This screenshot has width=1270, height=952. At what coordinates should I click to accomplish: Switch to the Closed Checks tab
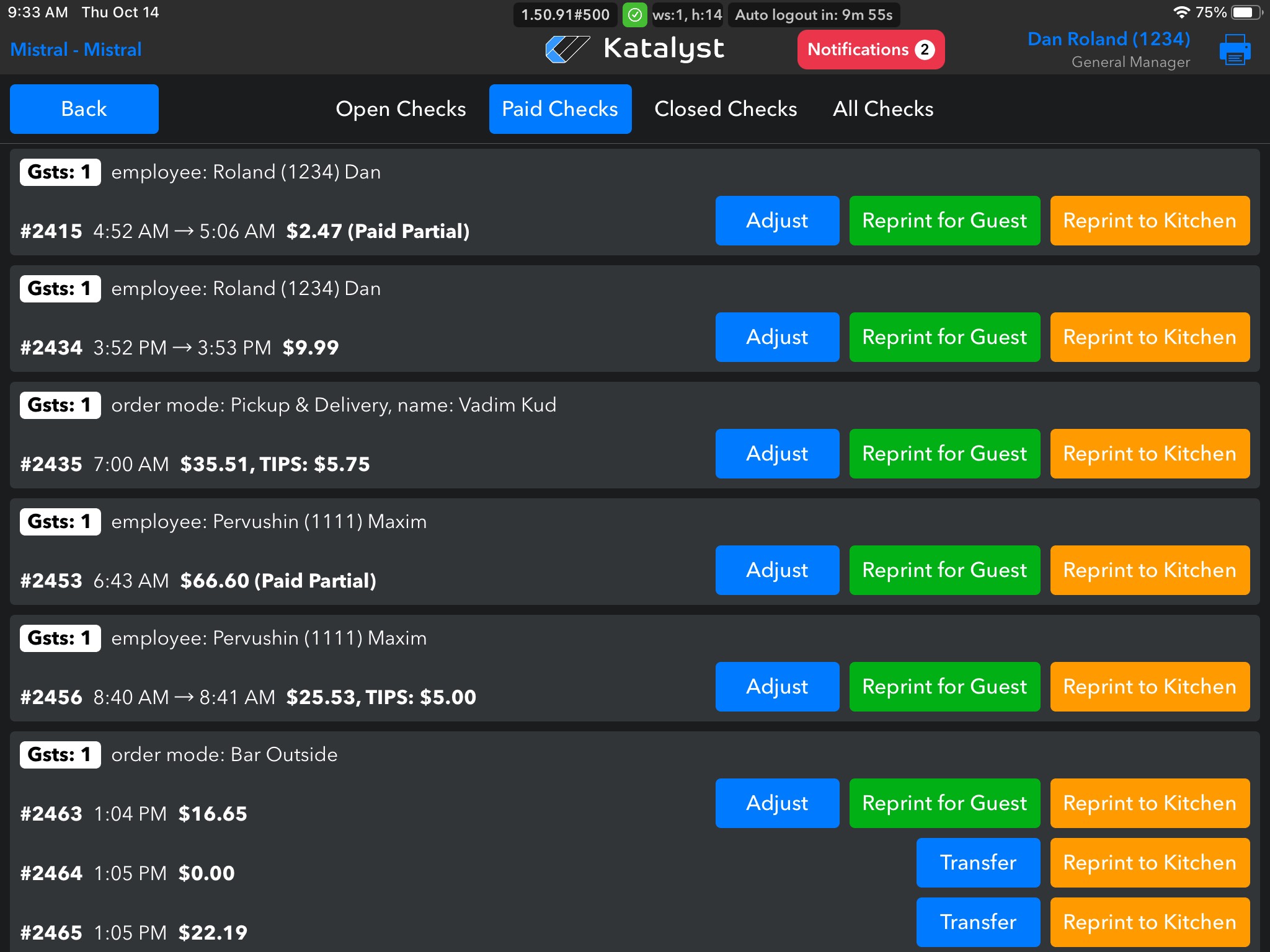click(726, 109)
